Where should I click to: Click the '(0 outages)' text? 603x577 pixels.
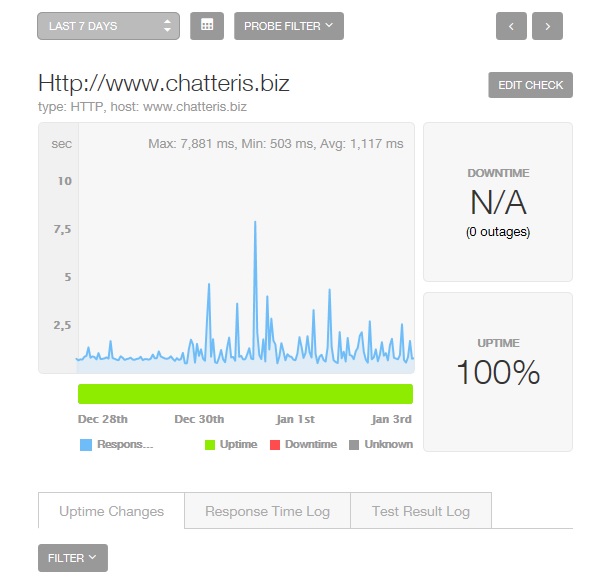(498, 232)
